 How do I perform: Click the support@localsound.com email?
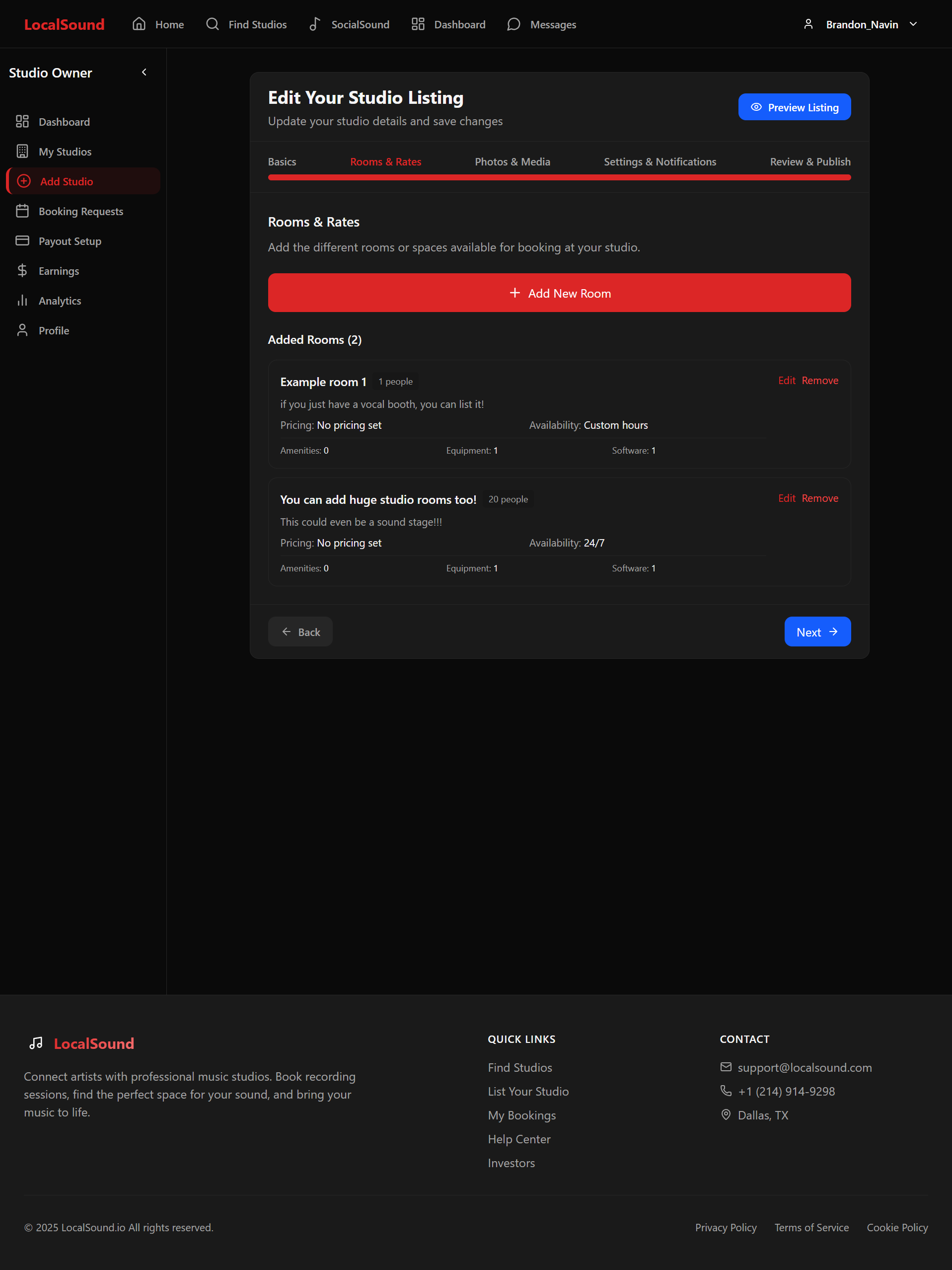(x=805, y=1067)
